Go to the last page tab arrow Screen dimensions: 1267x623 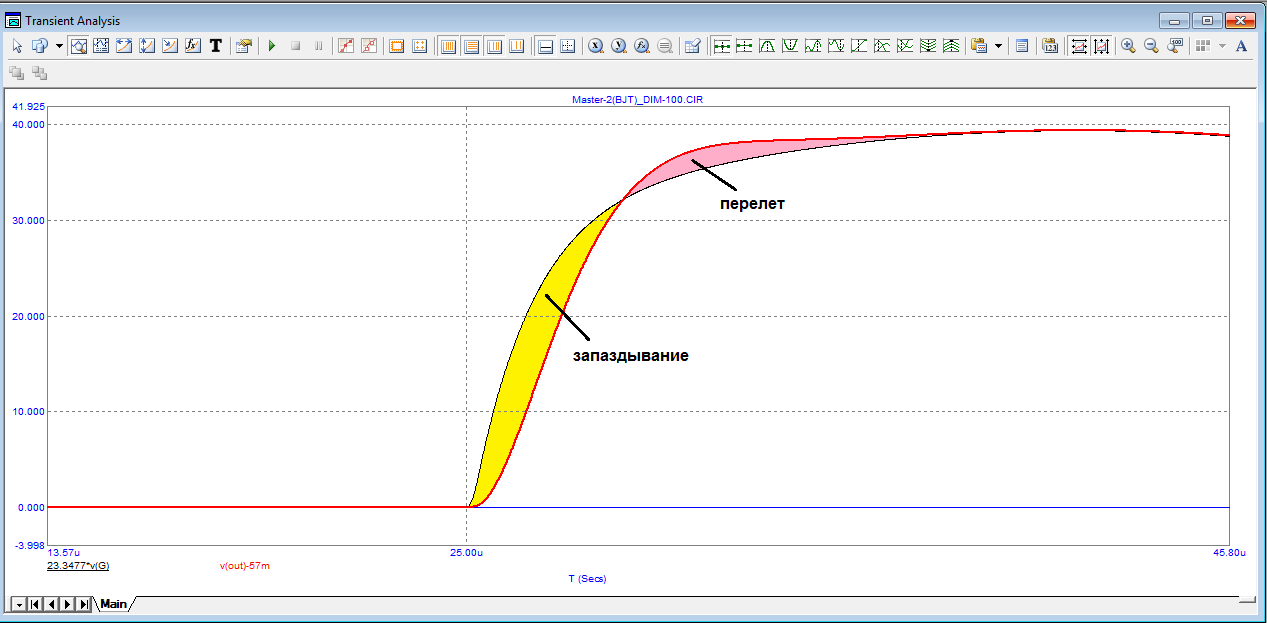84,604
